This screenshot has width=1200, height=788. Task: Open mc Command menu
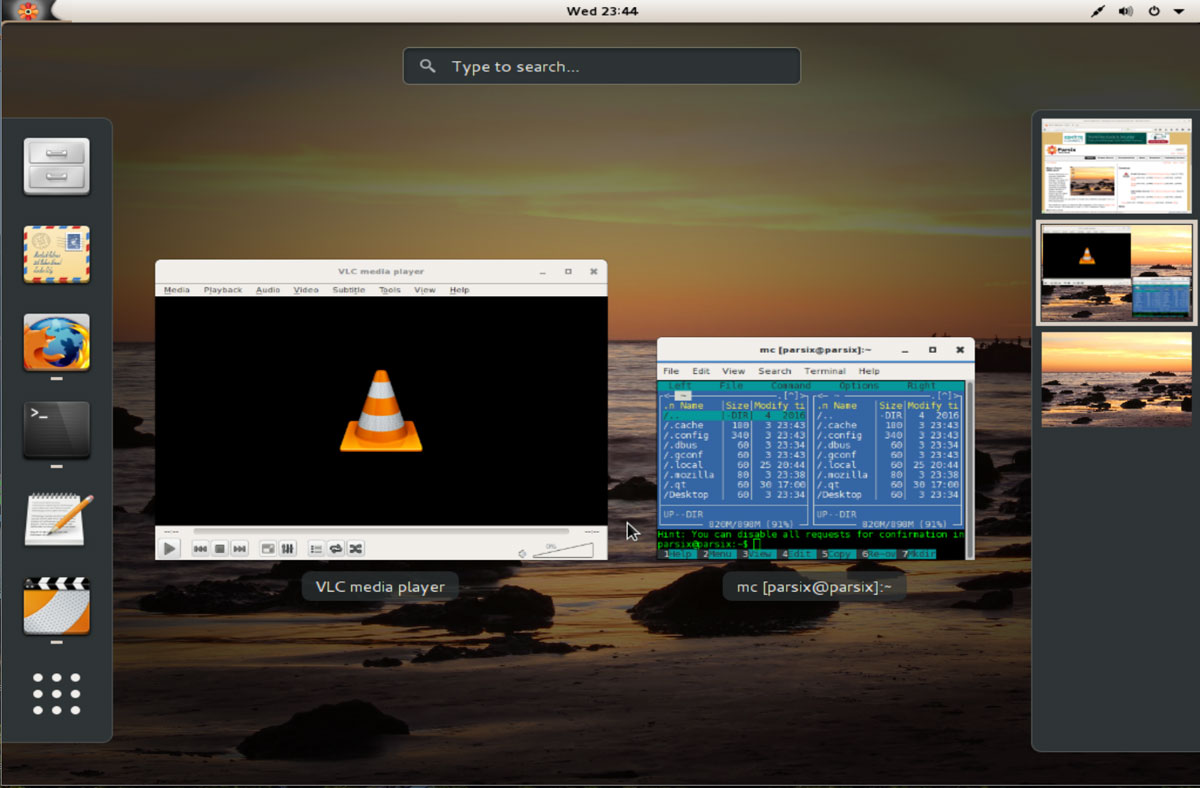[790, 386]
